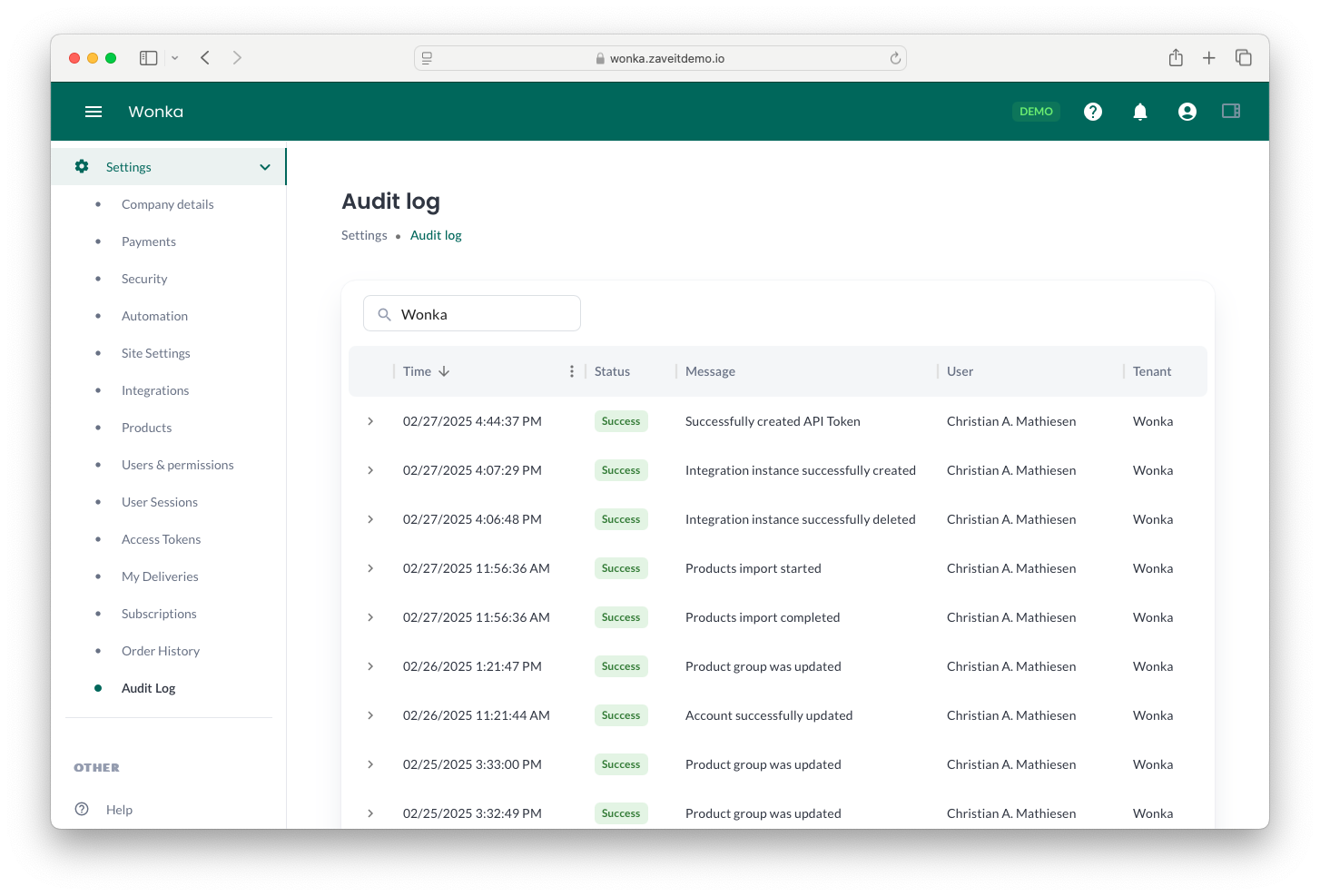Open Products settings
This screenshot has height=896, width=1320.
click(x=146, y=428)
